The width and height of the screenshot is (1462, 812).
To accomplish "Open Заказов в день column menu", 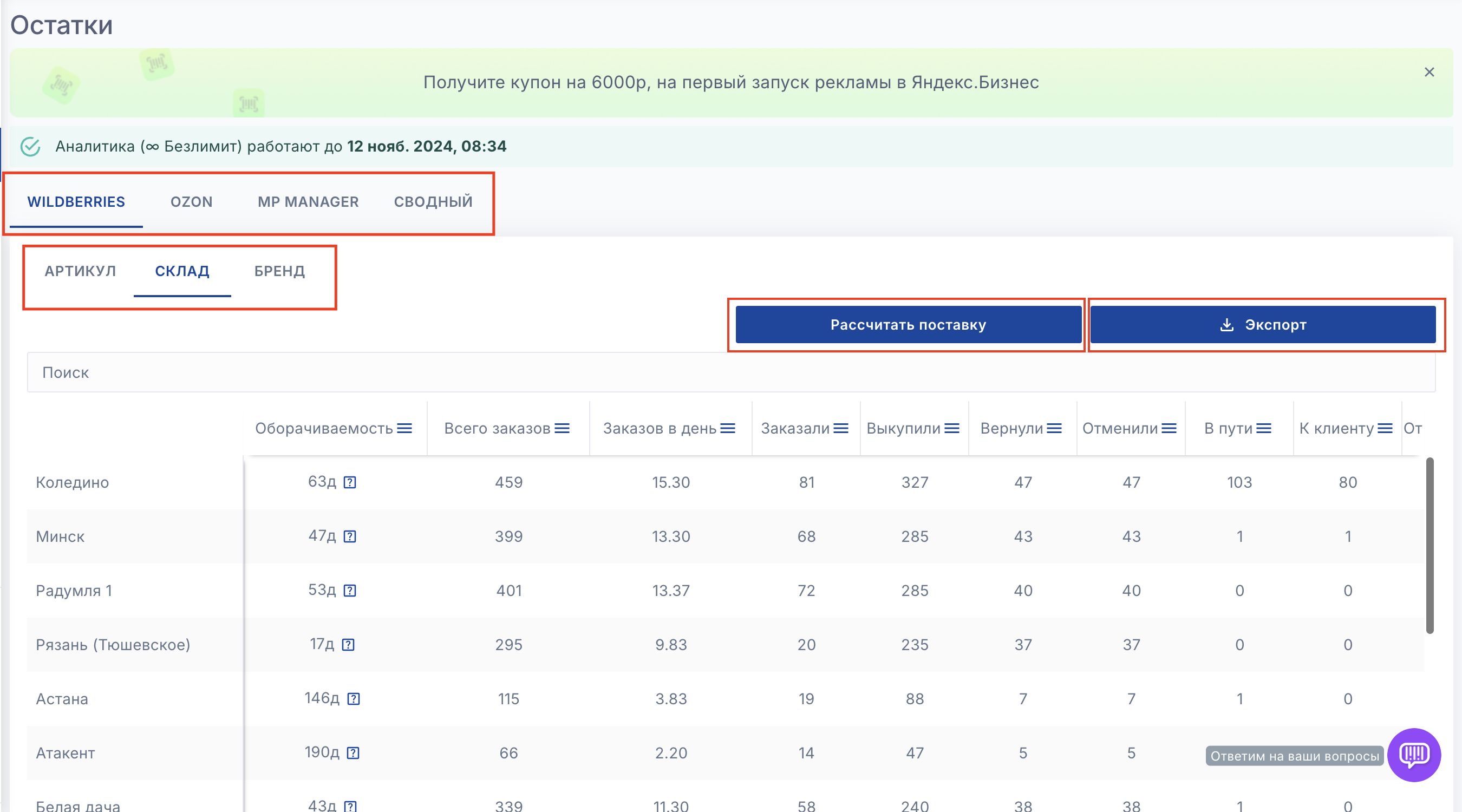I will (x=728, y=428).
